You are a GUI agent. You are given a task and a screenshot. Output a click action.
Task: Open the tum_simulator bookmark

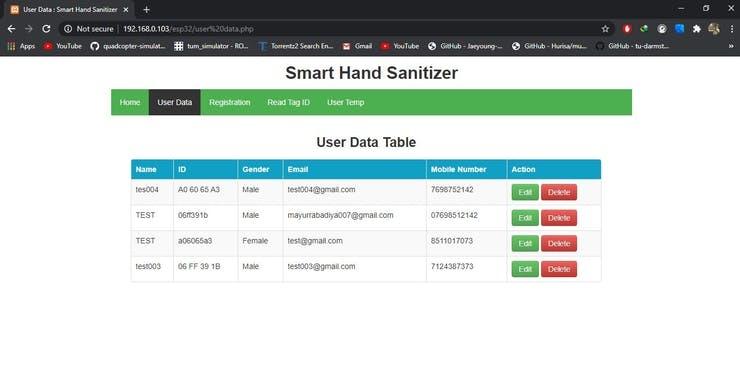point(211,46)
